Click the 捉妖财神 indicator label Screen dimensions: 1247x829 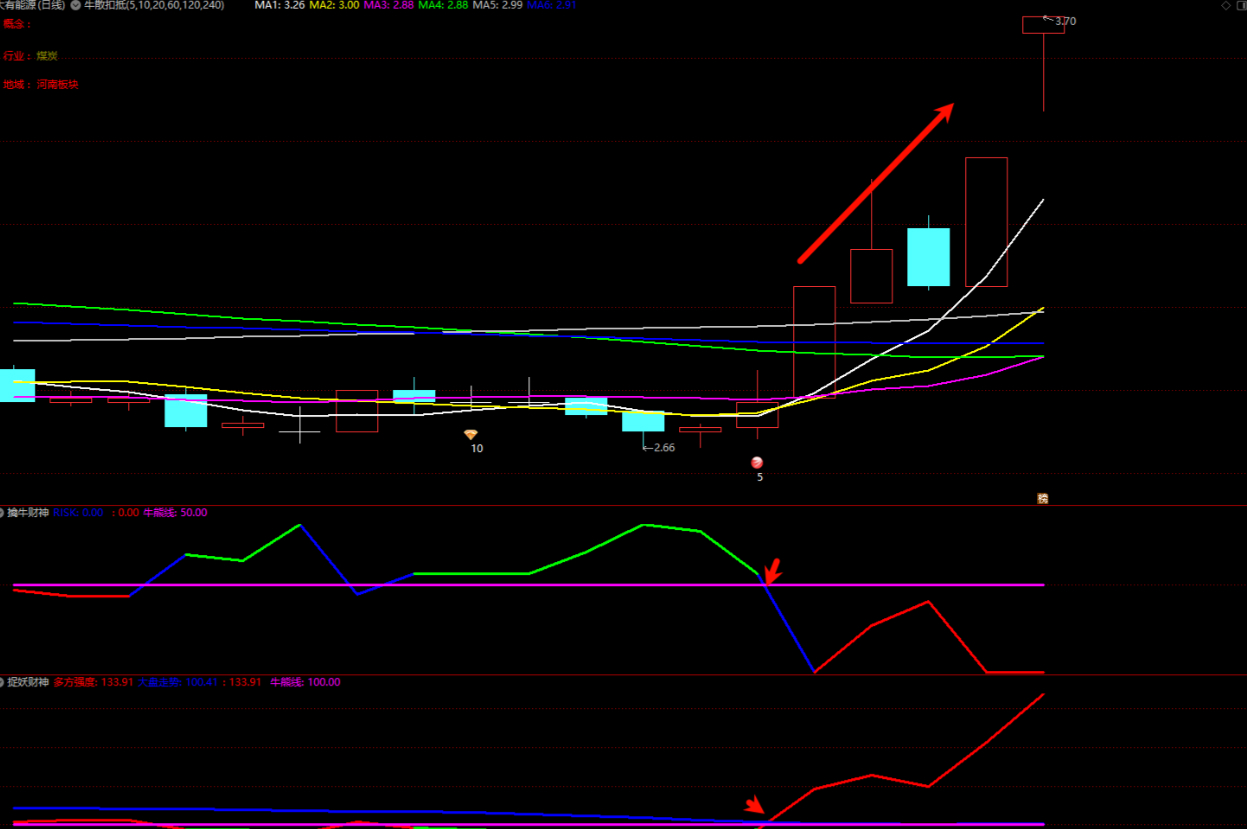tap(28, 682)
